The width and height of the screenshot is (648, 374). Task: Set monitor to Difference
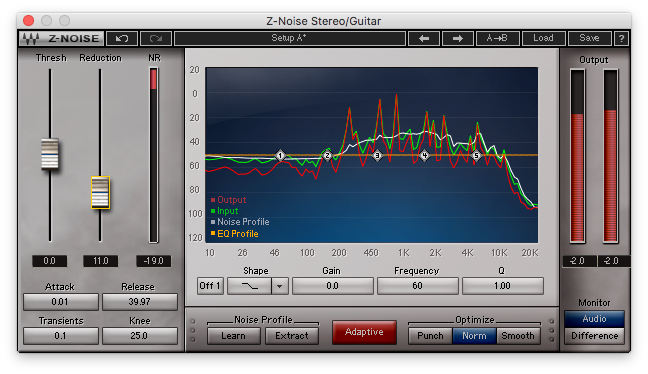594,336
